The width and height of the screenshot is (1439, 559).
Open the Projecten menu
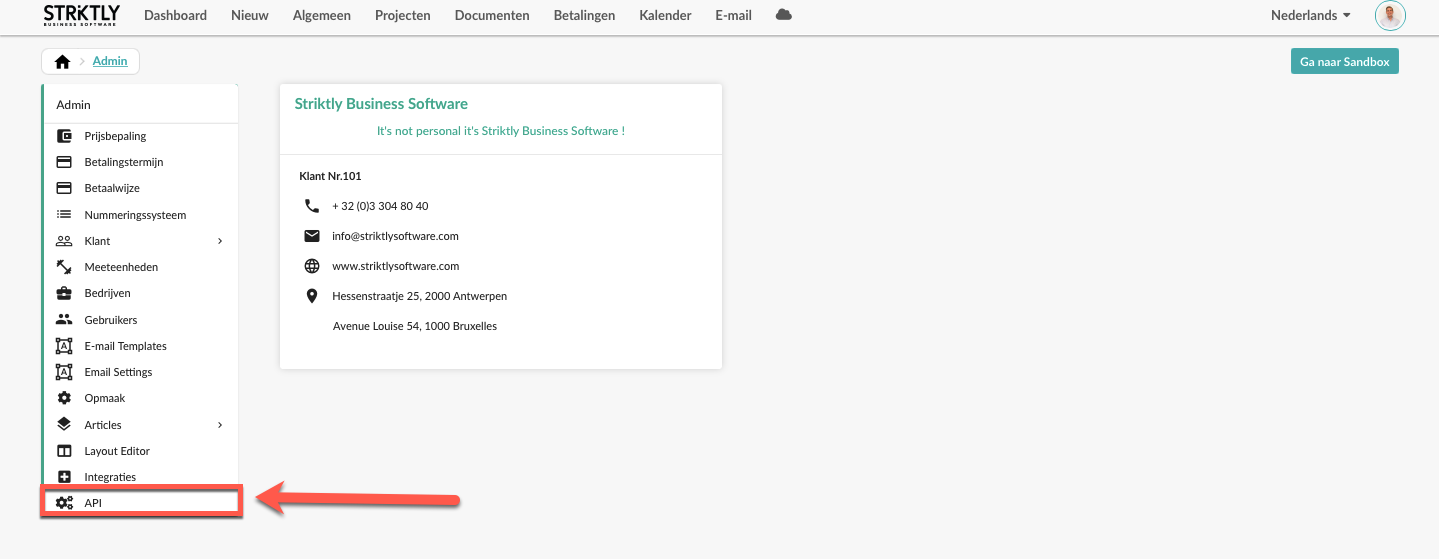point(403,15)
